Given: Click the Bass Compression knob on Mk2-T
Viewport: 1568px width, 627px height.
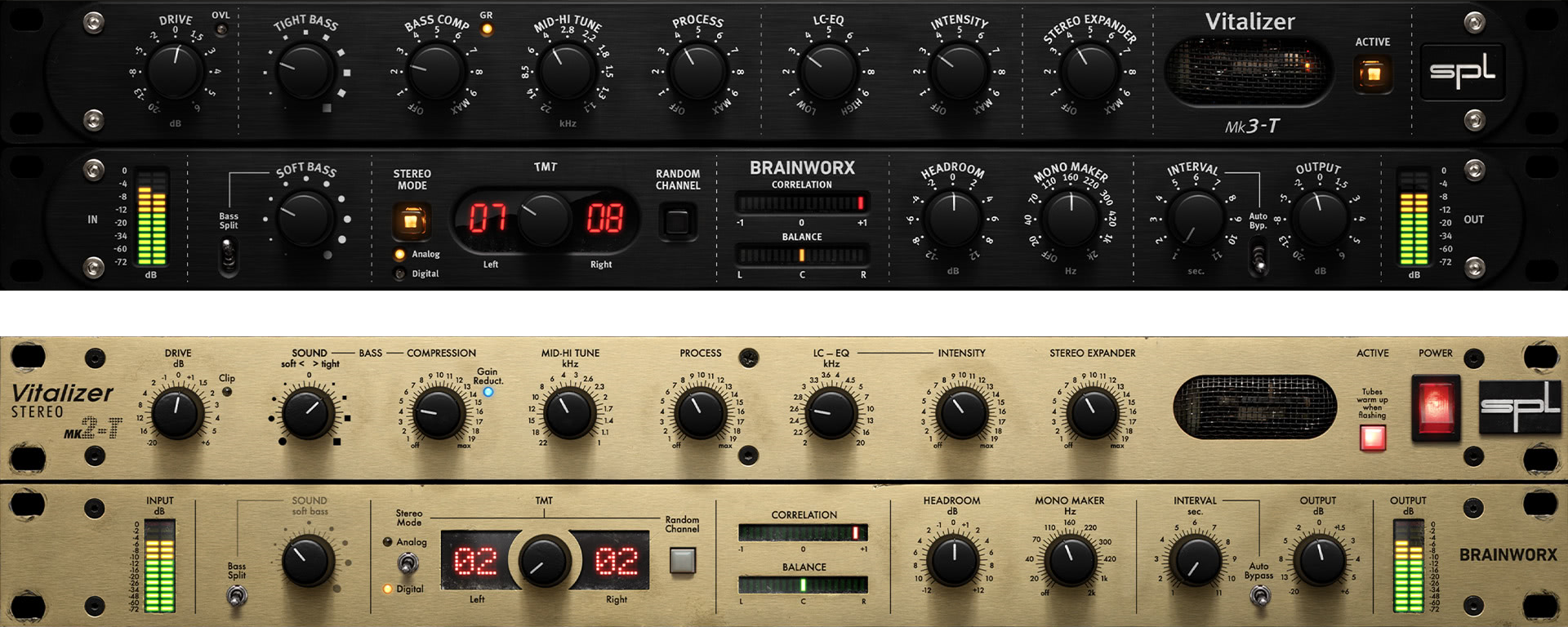Looking at the screenshot, I should (439, 413).
